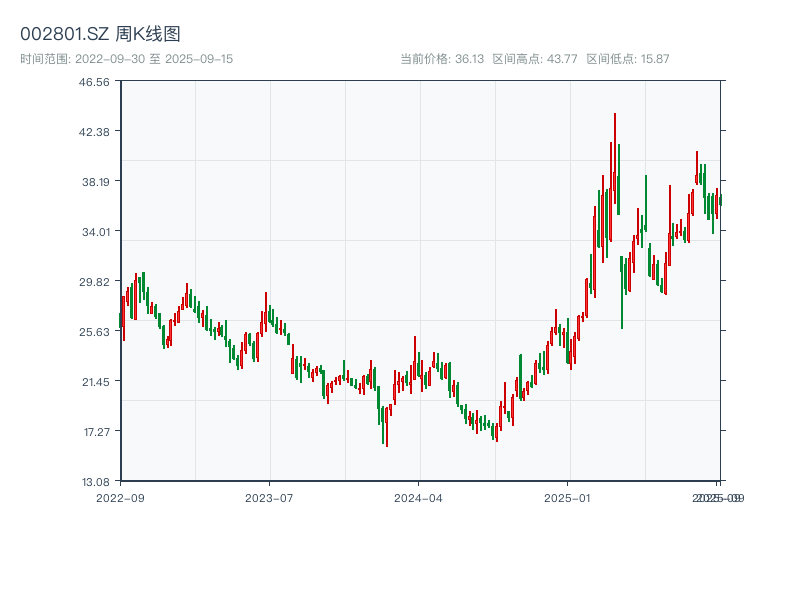Screen dimensions: 800x600
Task: Click y-axis value 29.82
Action: point(94,282)
